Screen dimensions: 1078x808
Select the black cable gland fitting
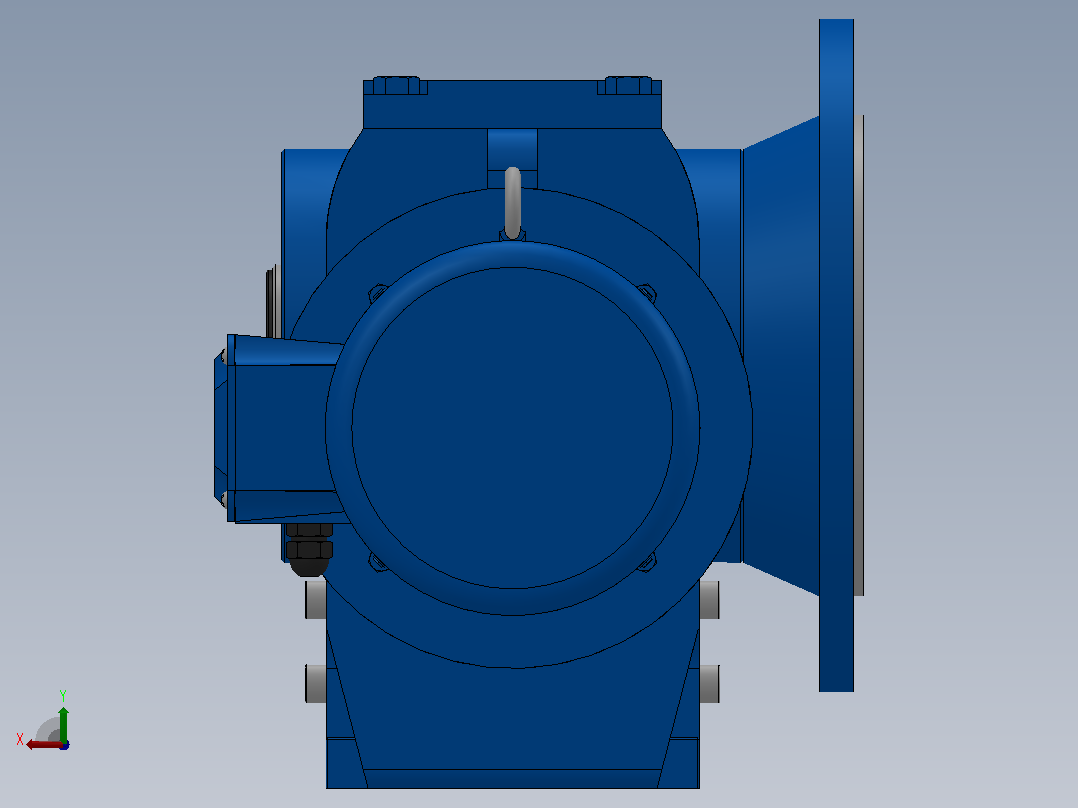click(309, 549)
